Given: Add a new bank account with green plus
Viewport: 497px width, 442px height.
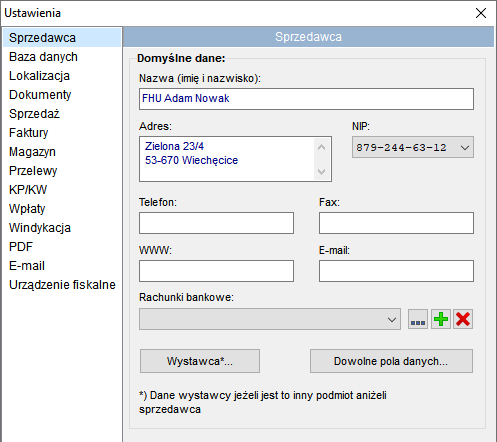Looking at the screenshot, I should [441, 319].
